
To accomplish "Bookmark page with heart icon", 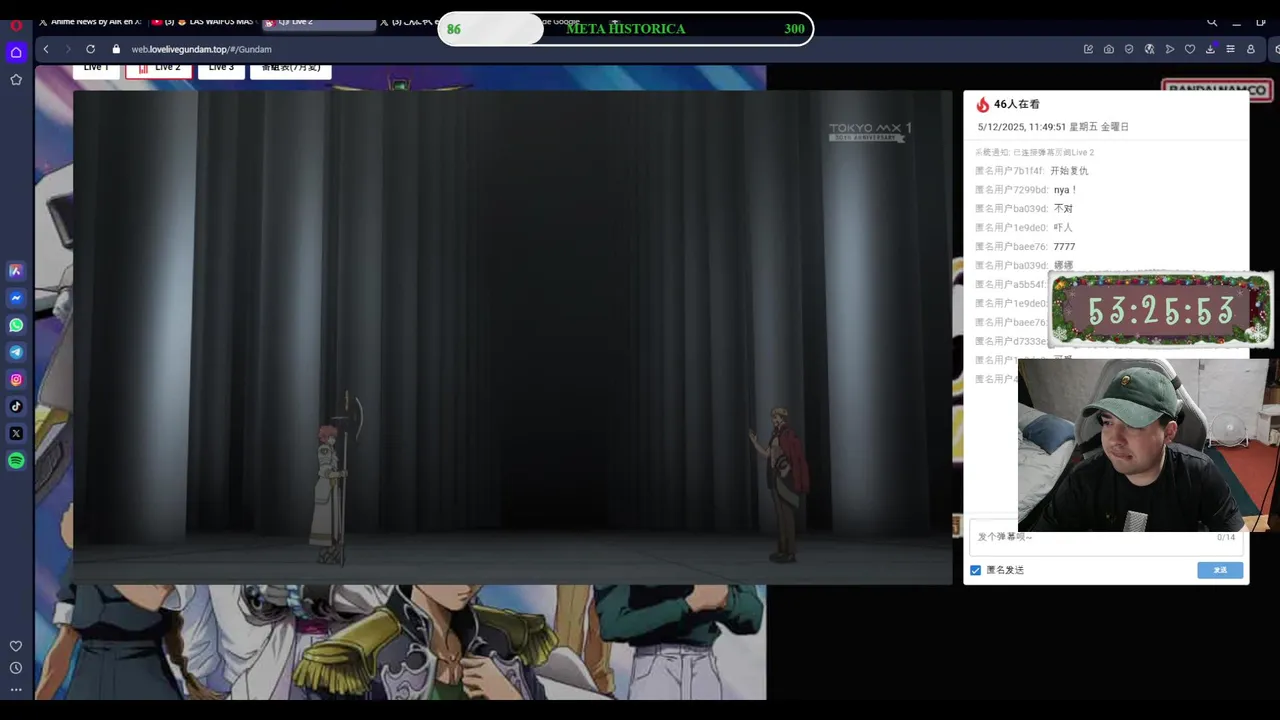I will coord(1190,49).
